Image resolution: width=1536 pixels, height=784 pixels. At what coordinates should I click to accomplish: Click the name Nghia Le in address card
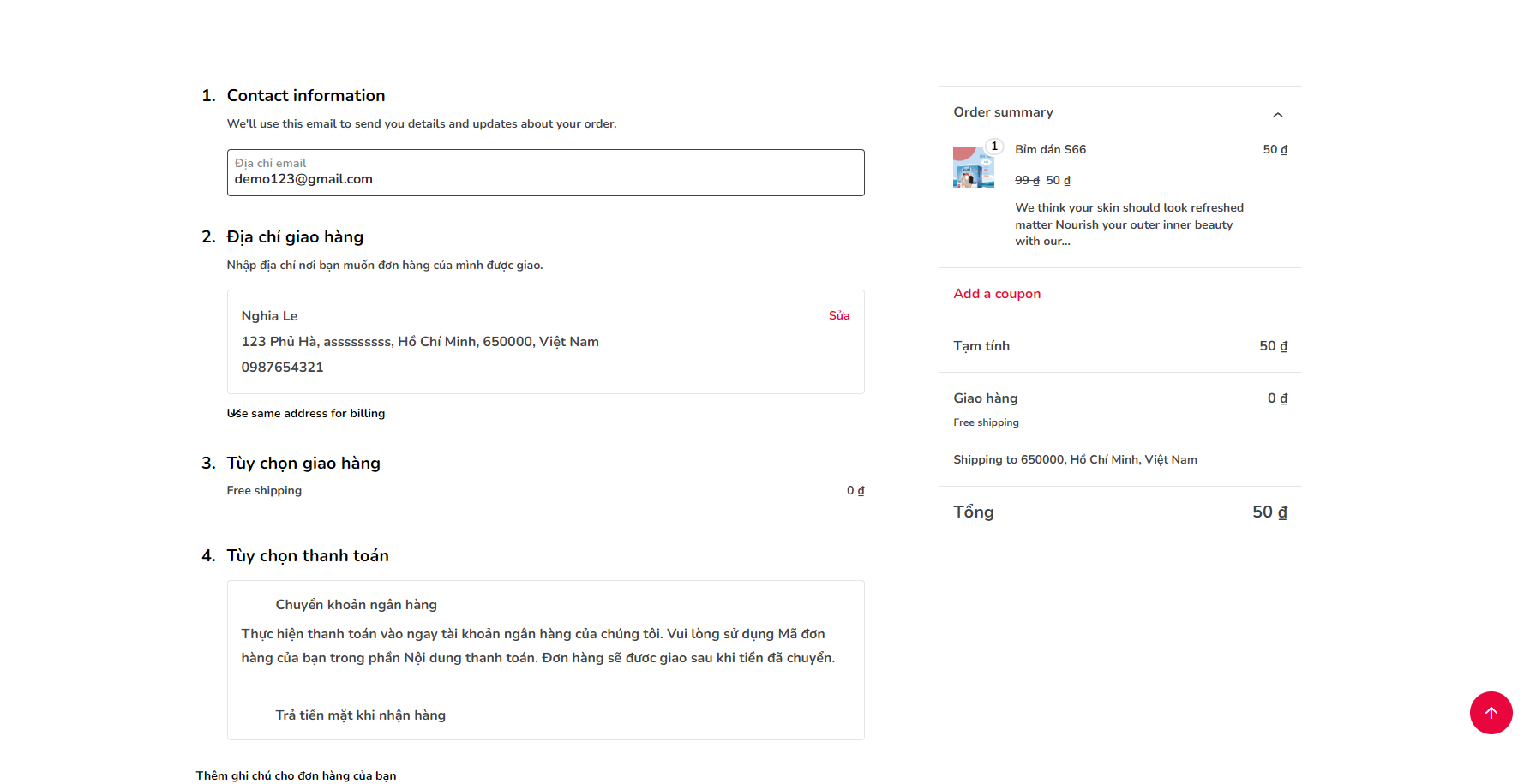[269, 316]
